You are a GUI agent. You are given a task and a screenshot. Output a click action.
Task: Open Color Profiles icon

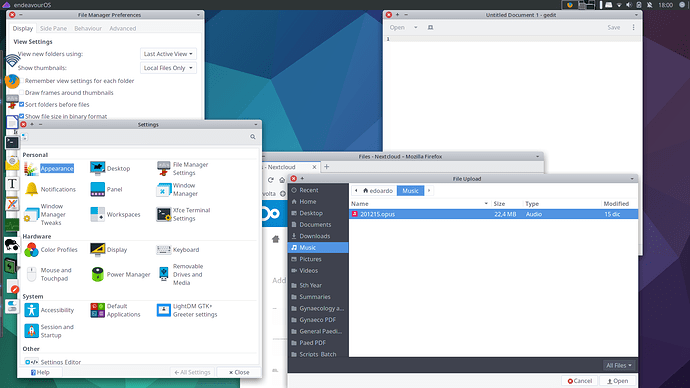pos(31,249)
